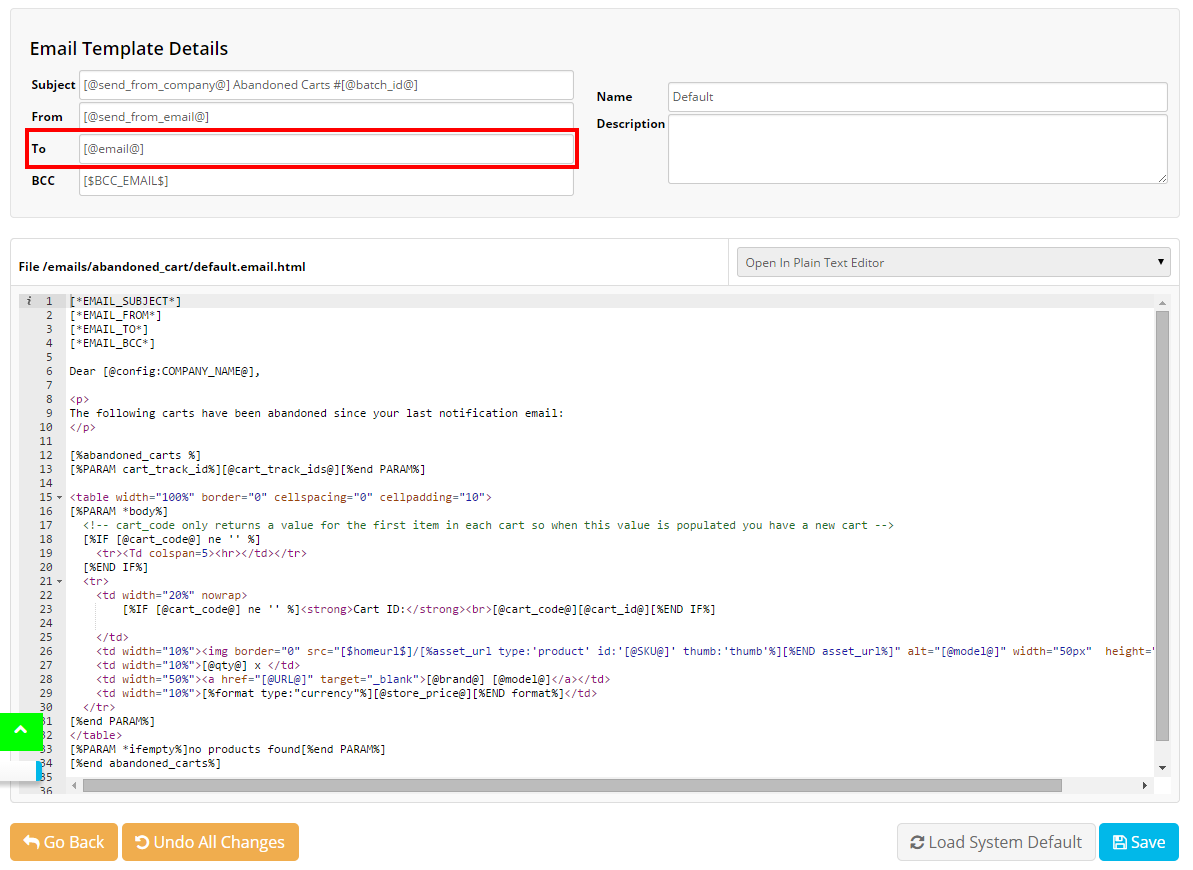The image size is (1193, 870).
Task: Click the From email input field
Action: pyautogui.click(x=326, y=116)
